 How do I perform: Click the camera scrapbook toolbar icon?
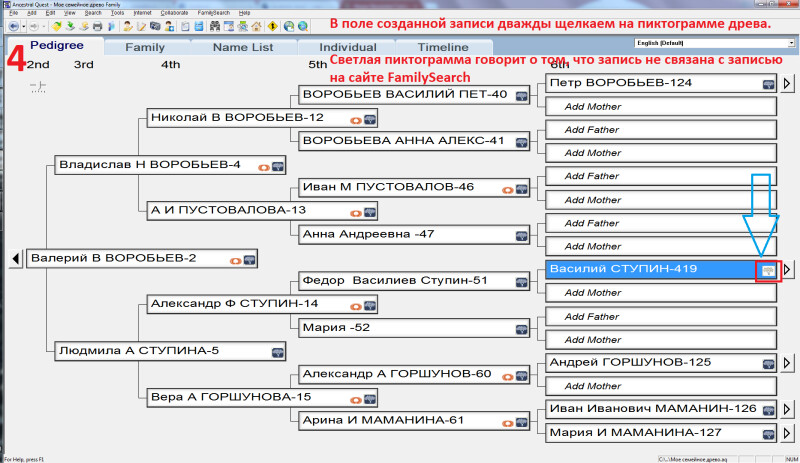click(155, 26)
